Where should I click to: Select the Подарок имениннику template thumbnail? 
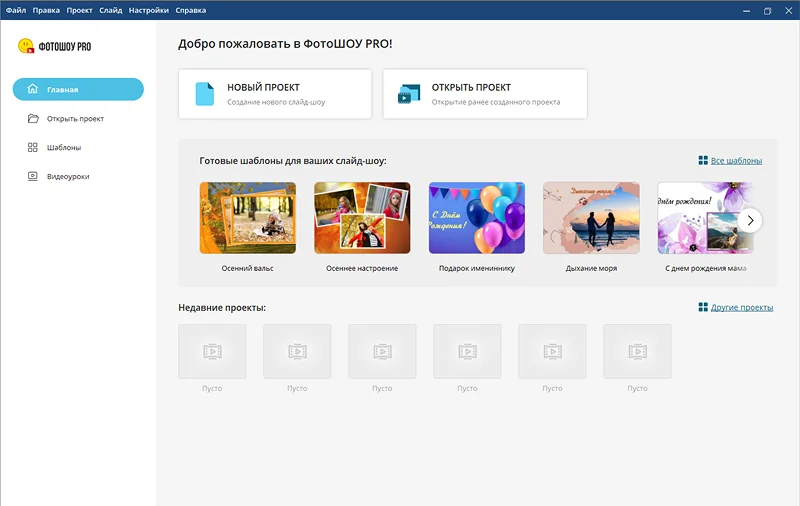(x=477, y=218)
